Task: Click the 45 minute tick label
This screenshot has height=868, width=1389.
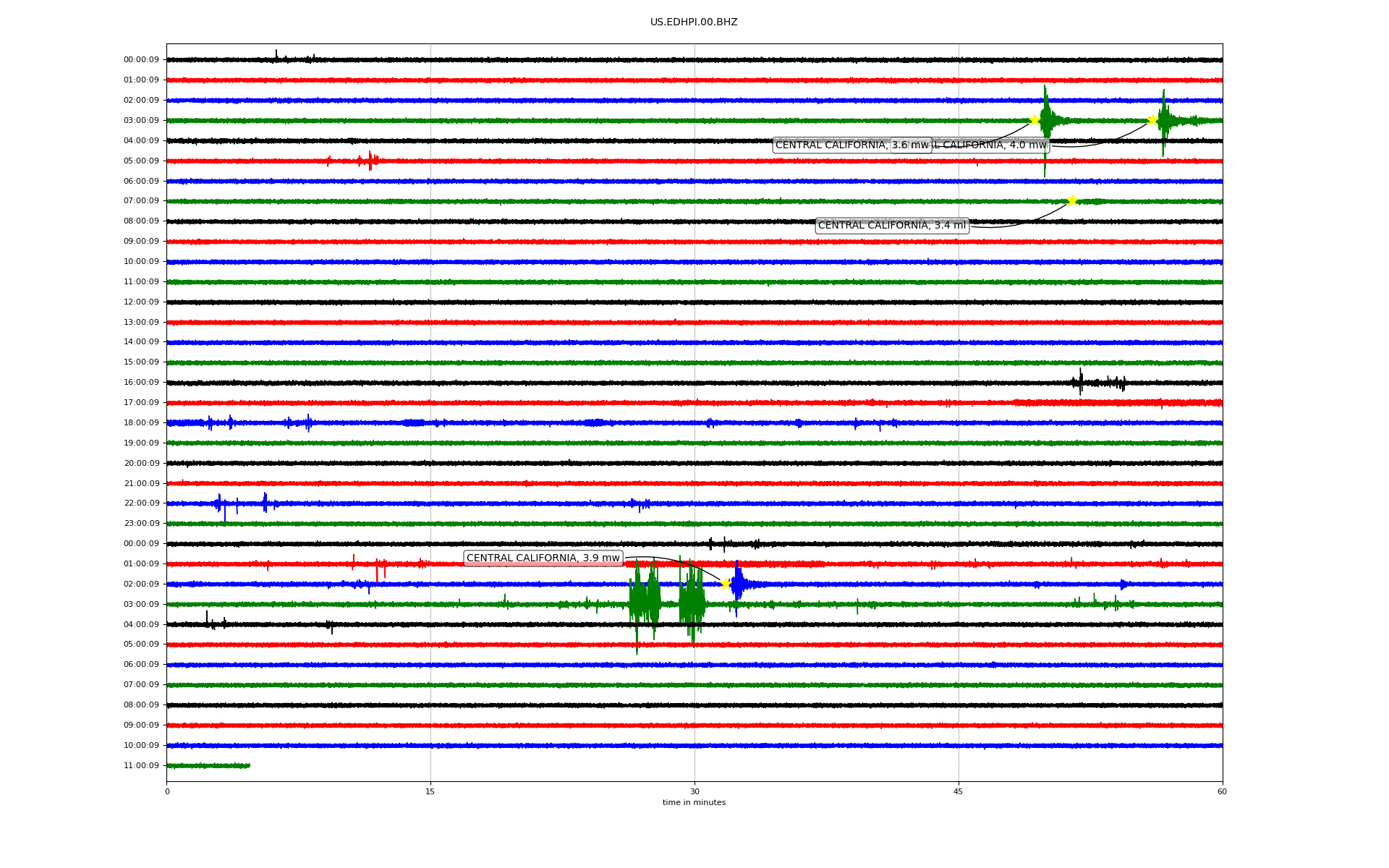Action: (959, 791)
